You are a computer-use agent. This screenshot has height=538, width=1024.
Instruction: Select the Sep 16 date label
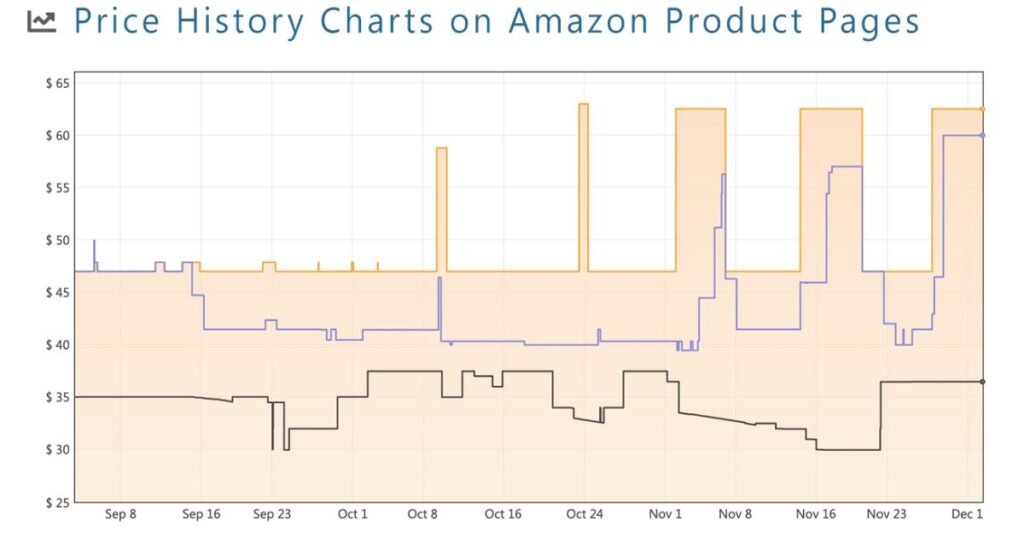(201, 514)
